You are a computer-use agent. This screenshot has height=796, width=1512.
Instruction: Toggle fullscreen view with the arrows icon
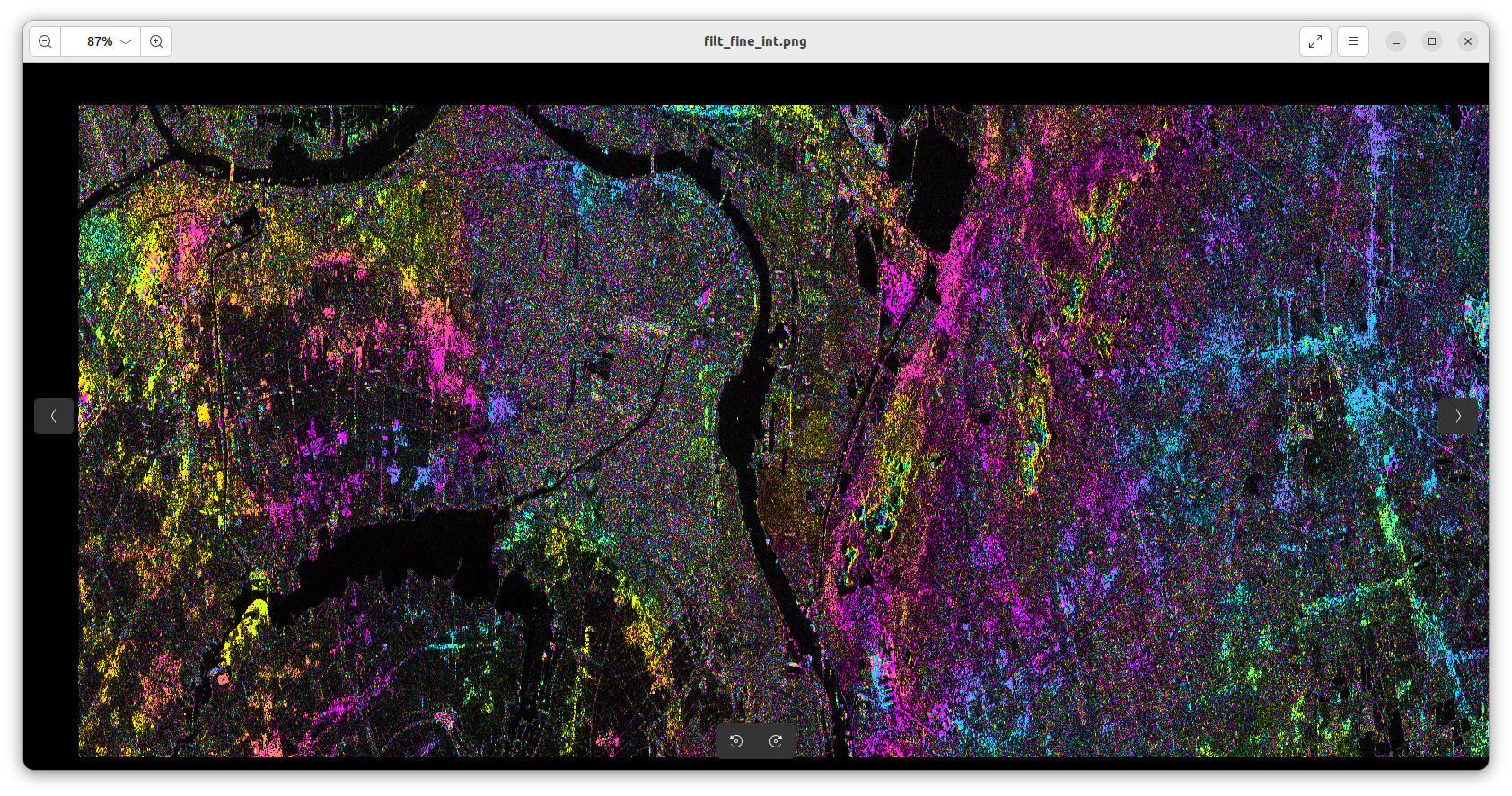click(x=1315, y=41)
